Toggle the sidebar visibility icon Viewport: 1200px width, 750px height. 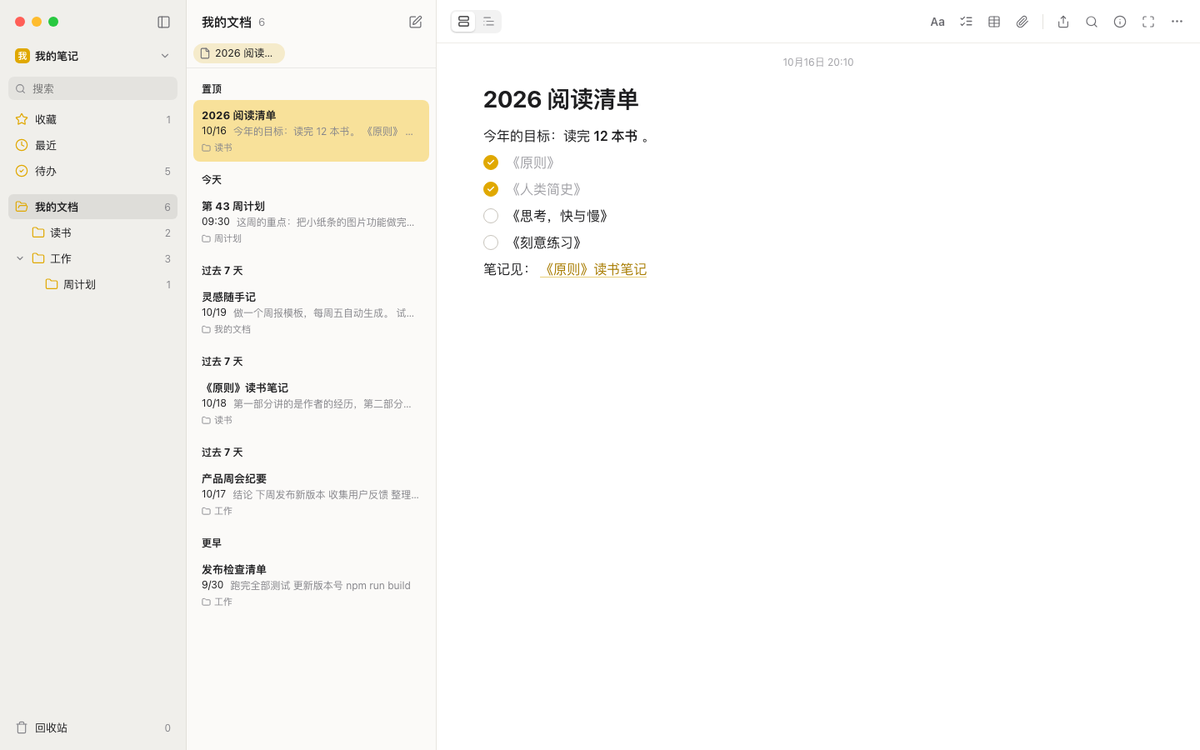(x=164, y=22)
